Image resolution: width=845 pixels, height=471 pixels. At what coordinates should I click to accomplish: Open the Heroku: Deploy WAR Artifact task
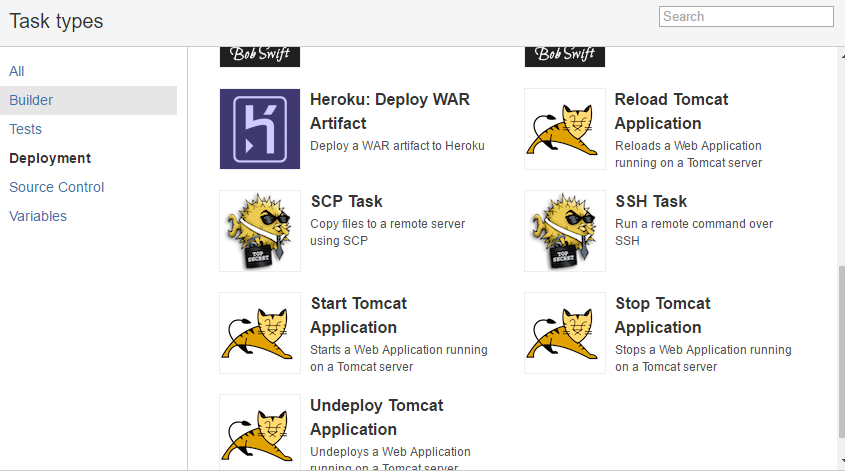tap(390, 112)
